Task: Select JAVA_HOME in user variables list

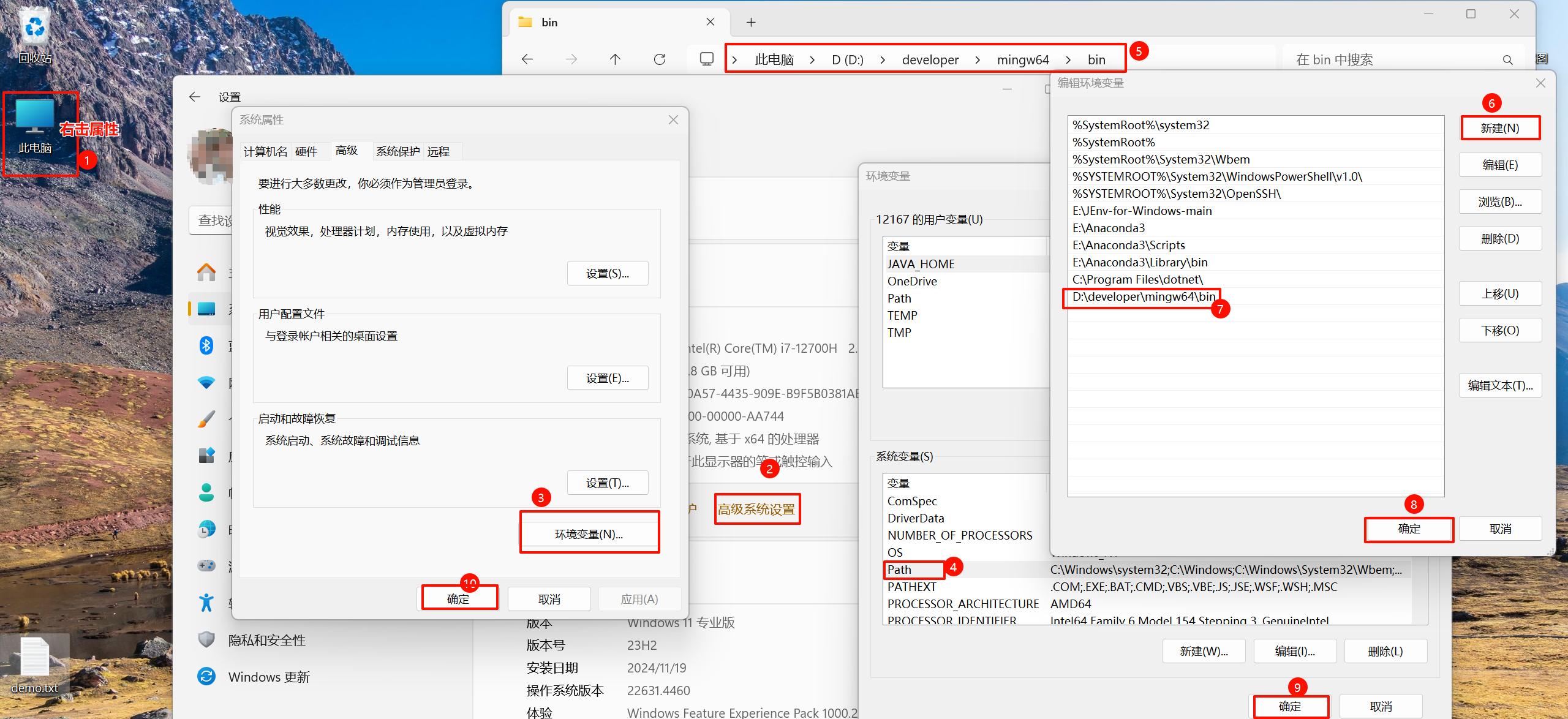Action: point(967,264)
